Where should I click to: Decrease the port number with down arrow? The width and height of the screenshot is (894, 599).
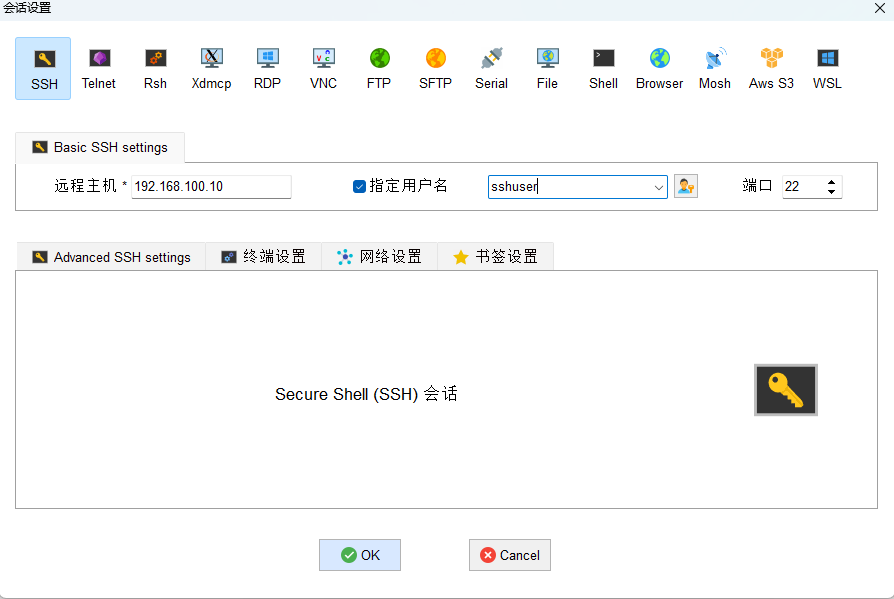pyautogui.click(x=831, y=191)
